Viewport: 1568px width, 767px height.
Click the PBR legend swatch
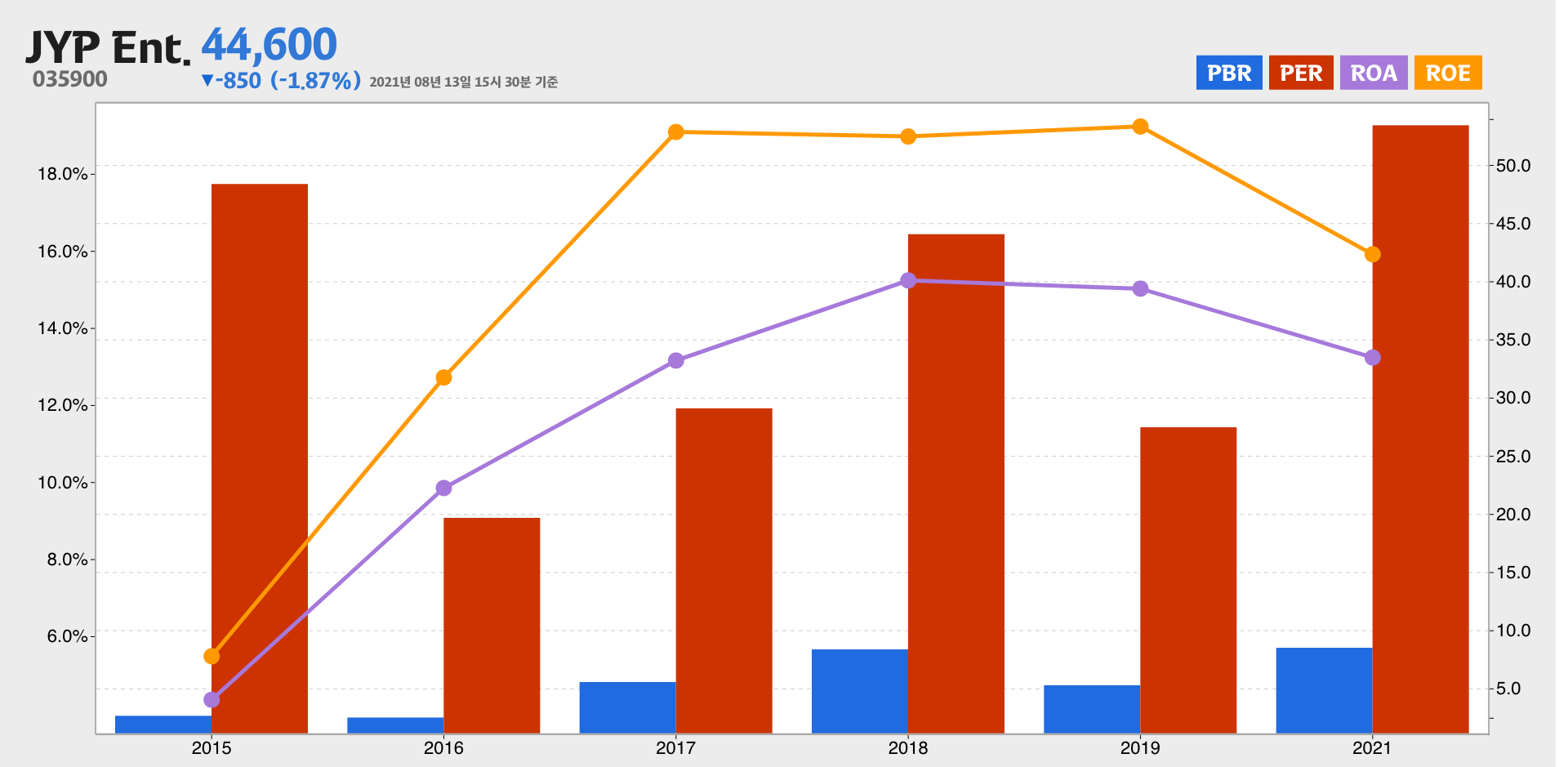(x=1228, y=73)
